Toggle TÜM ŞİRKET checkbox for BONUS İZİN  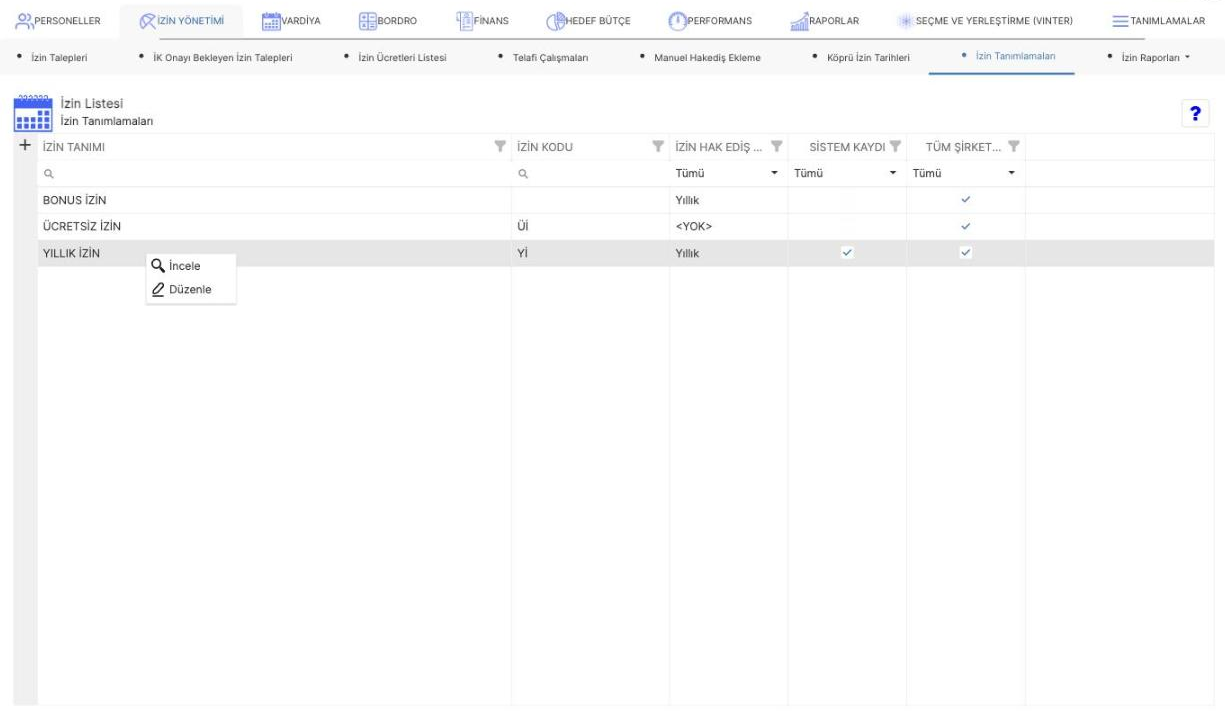pyautogui.click(x=966, y=200)
